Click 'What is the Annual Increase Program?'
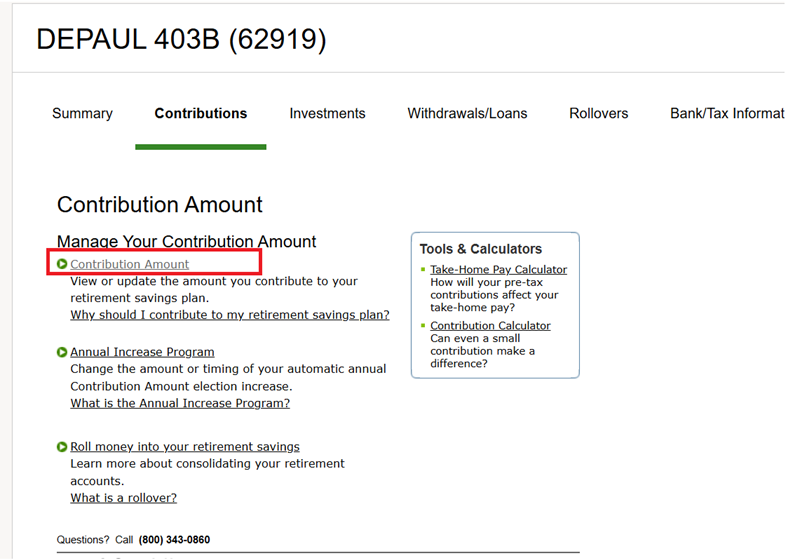Screen dimensions: 787x559 click(180, 403)
